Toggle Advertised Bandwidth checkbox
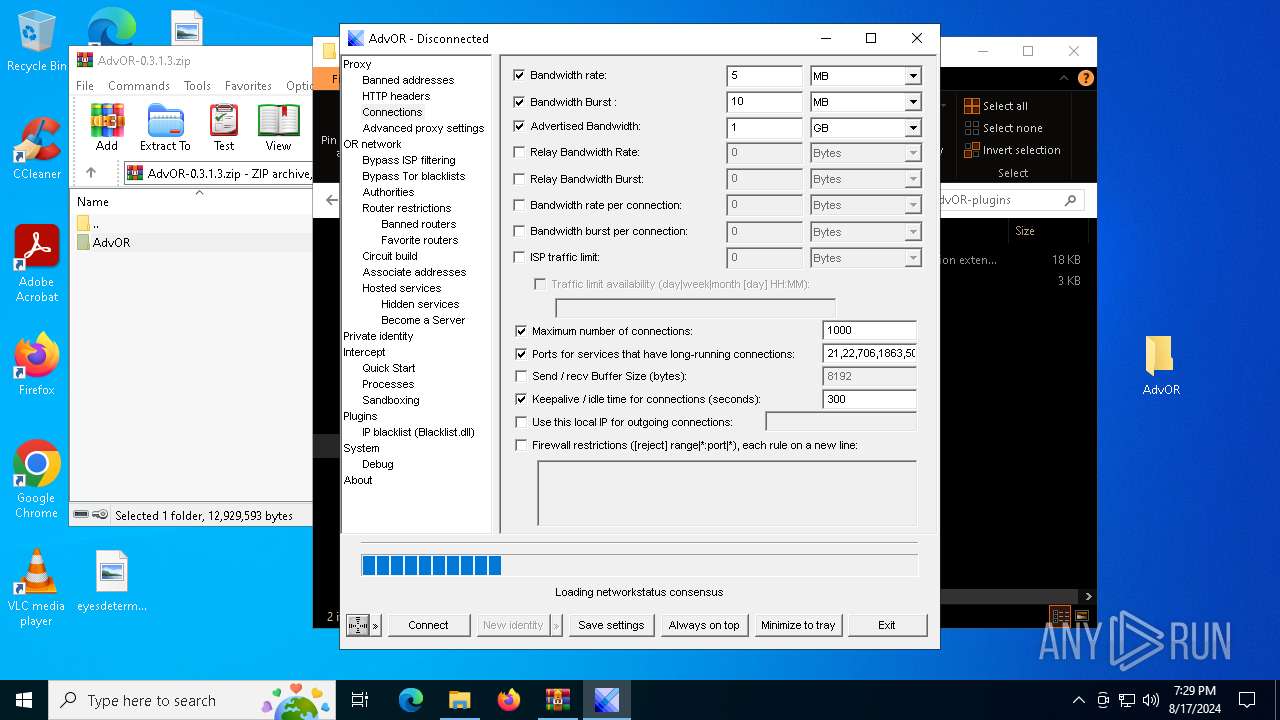The image size is (1280, 720). pyautogui.click(x=519, y=127)
